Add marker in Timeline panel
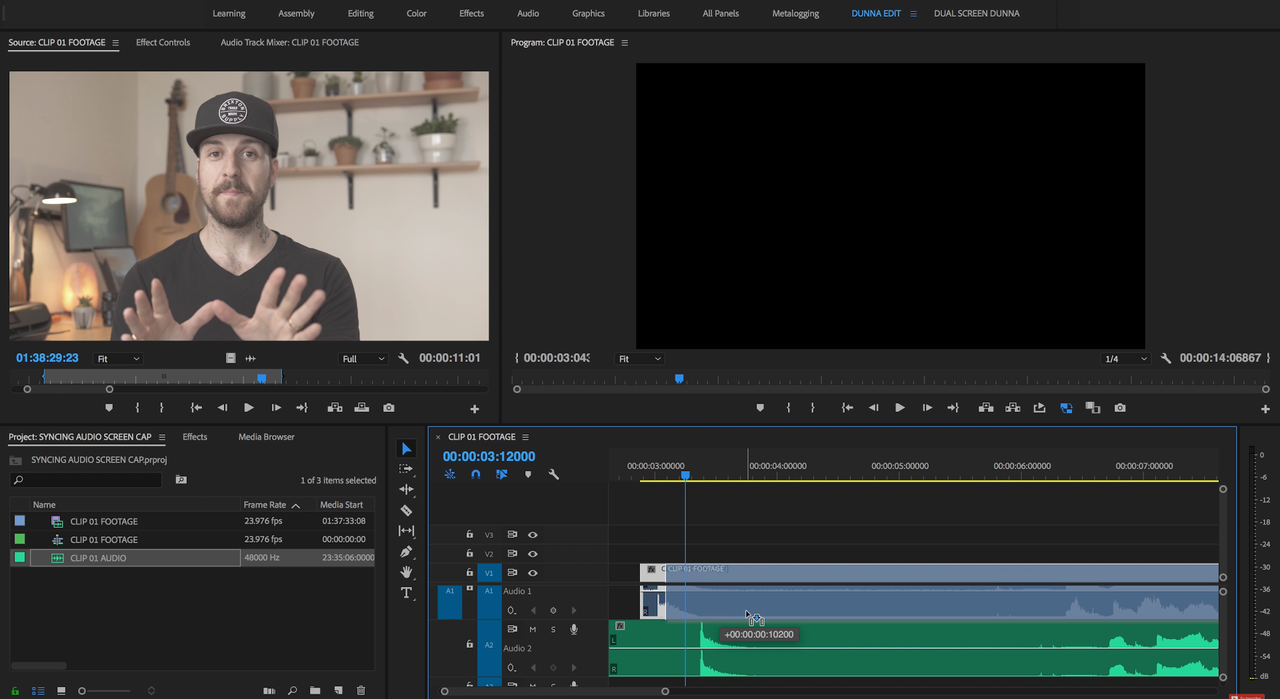Screen dimensions: 1280x699 tap(528, 474)
